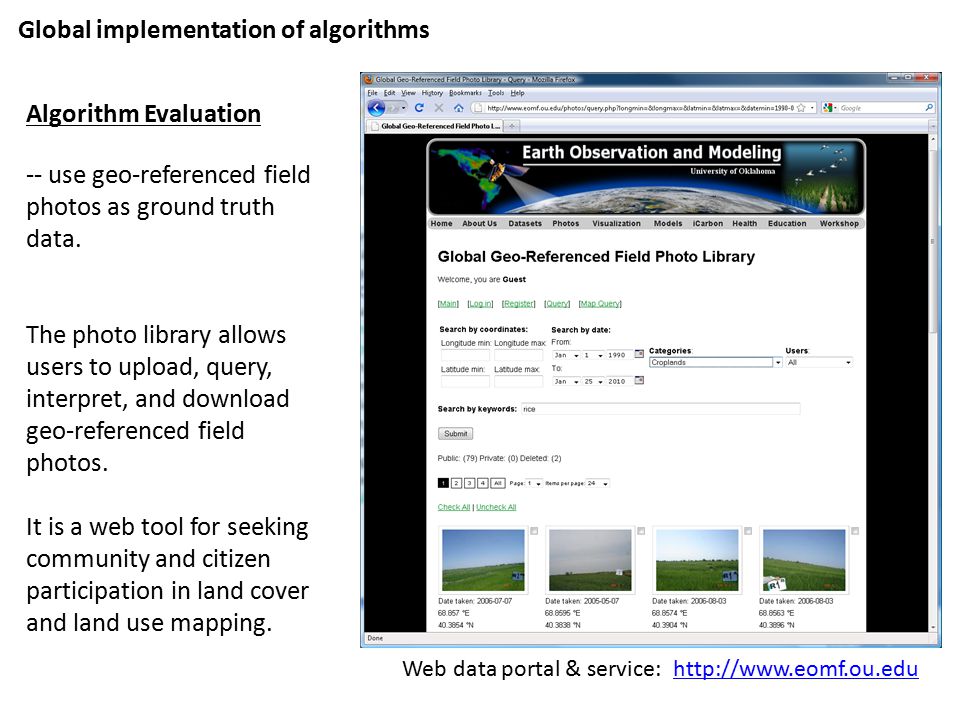The image size is (960, 720).
Task: Open the History menu
Action: click(x=432, y=93)
